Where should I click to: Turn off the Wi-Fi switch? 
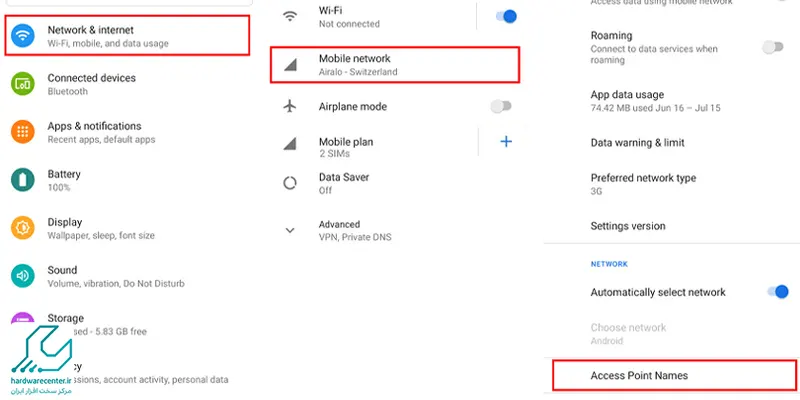click(506, 16)
